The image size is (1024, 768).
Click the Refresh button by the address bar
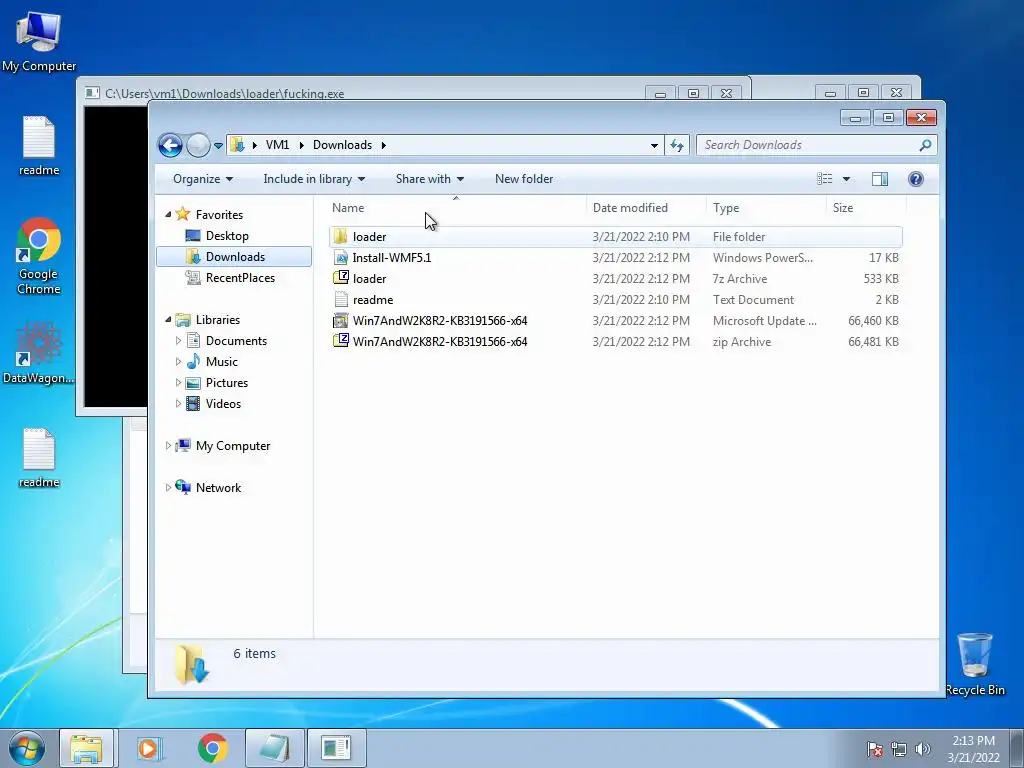pos(677,146)
